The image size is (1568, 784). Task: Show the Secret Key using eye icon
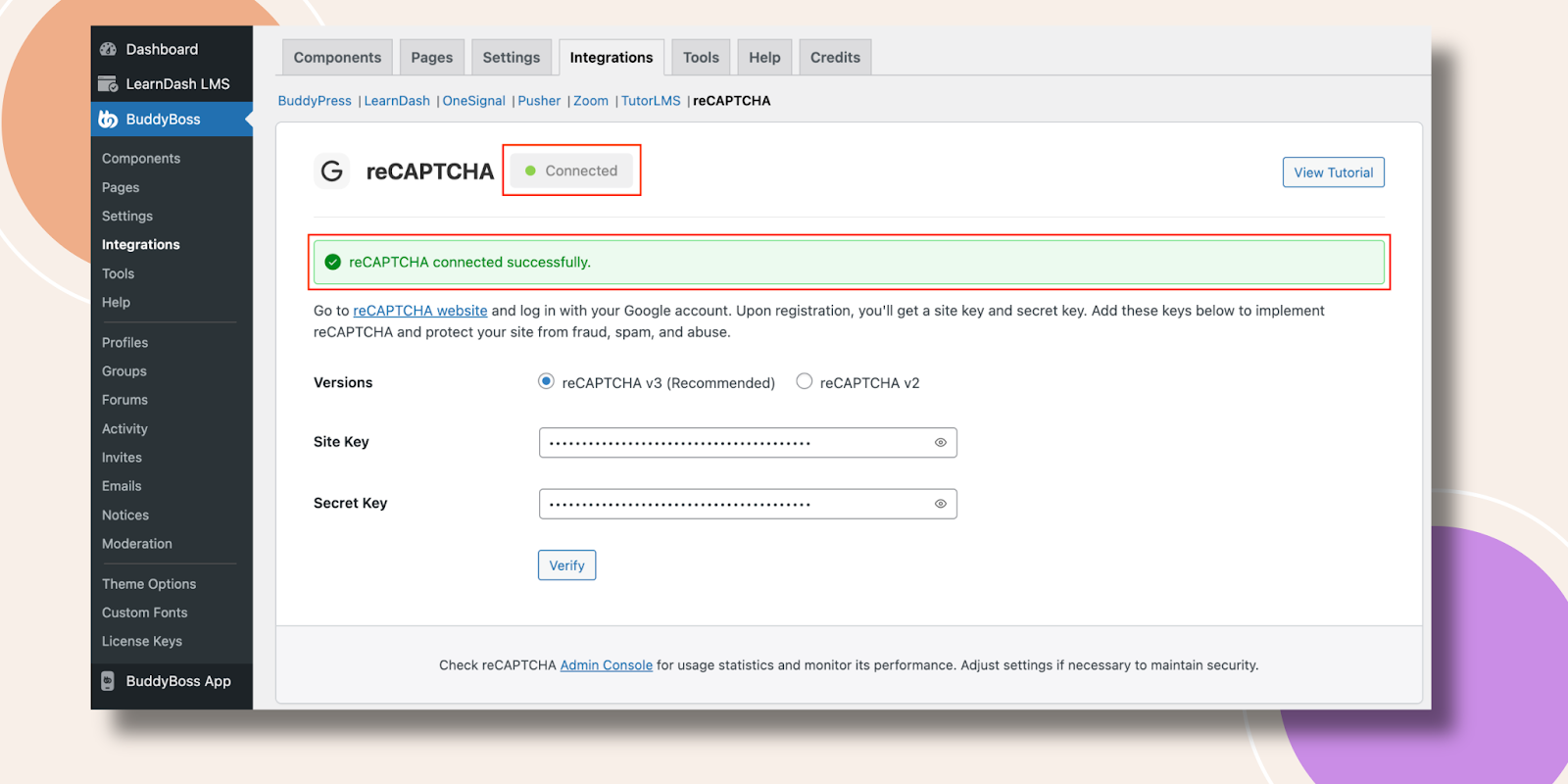tap(940, 504)
